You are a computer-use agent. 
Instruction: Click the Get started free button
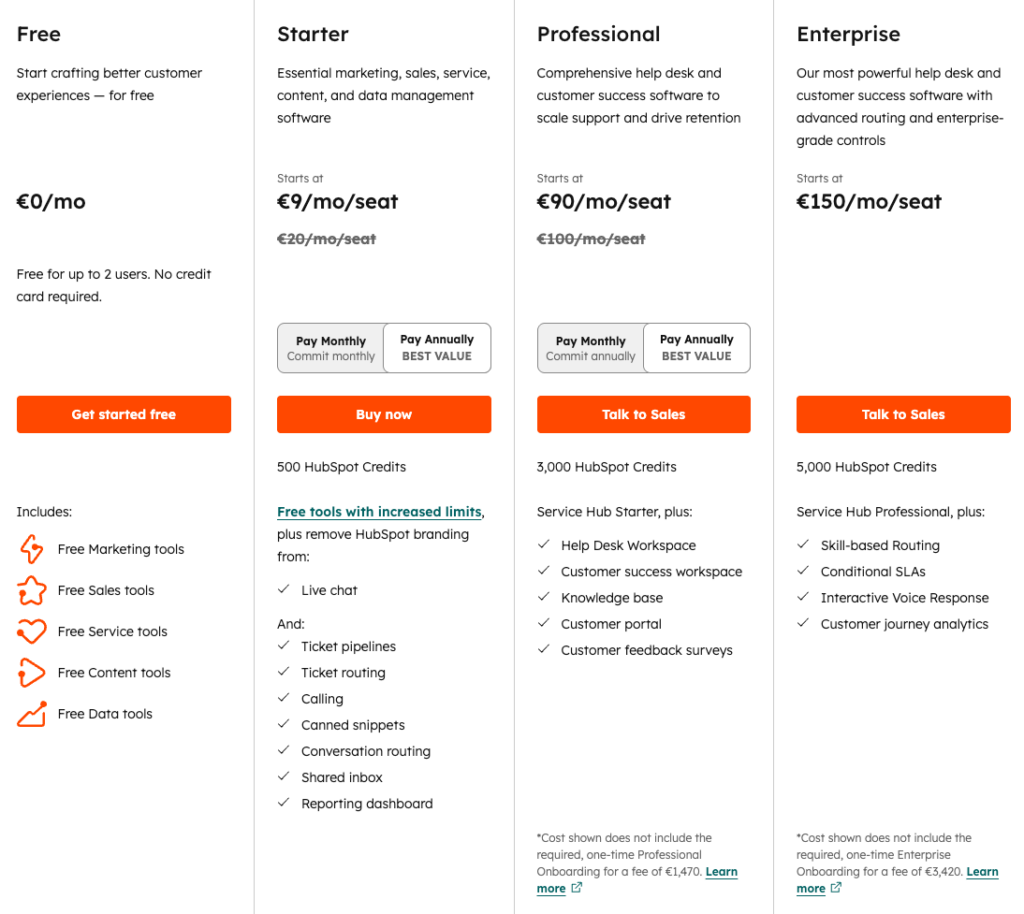coord(123,414)
